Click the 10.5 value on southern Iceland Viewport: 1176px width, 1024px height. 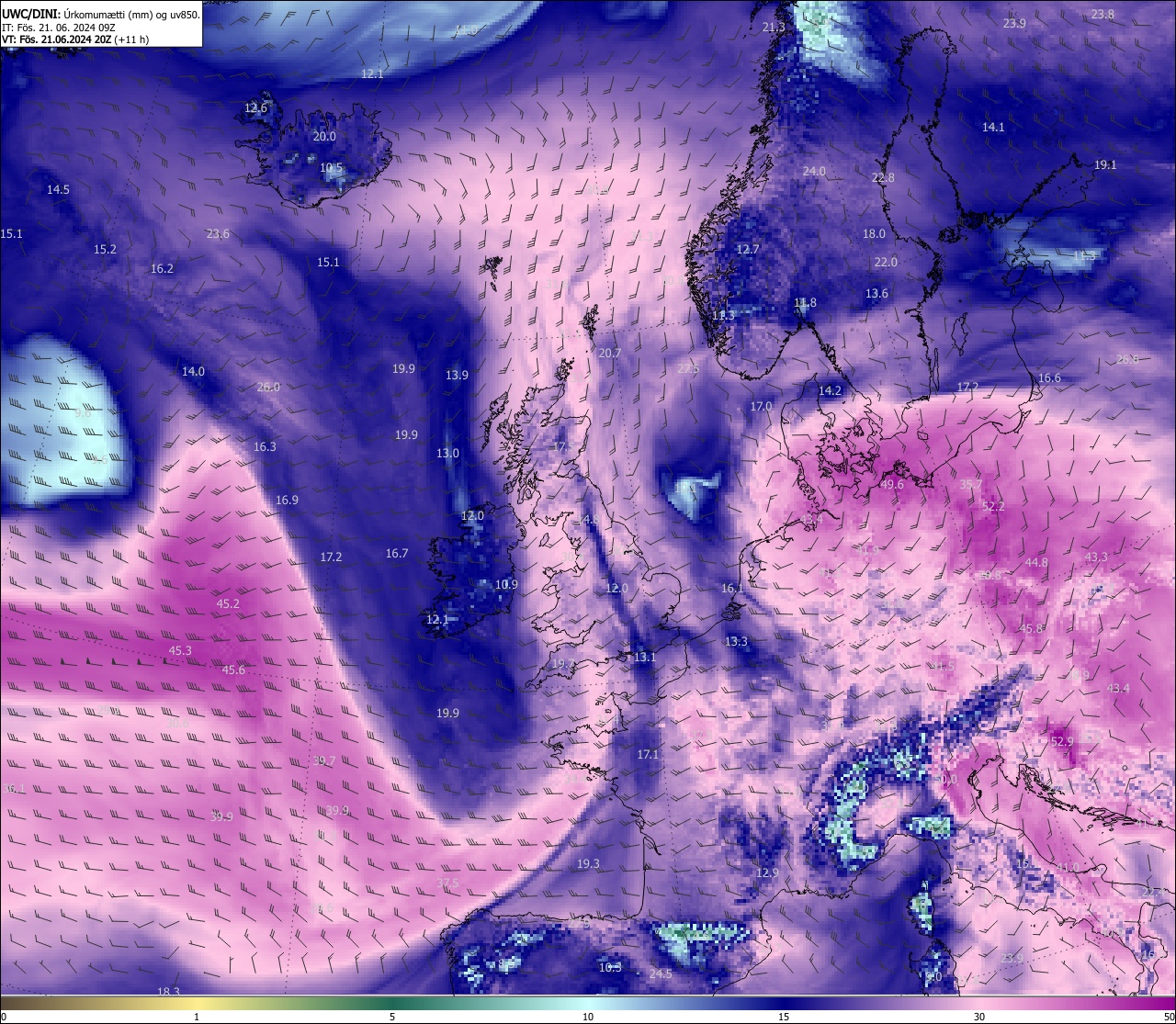[x=331, y=168]
